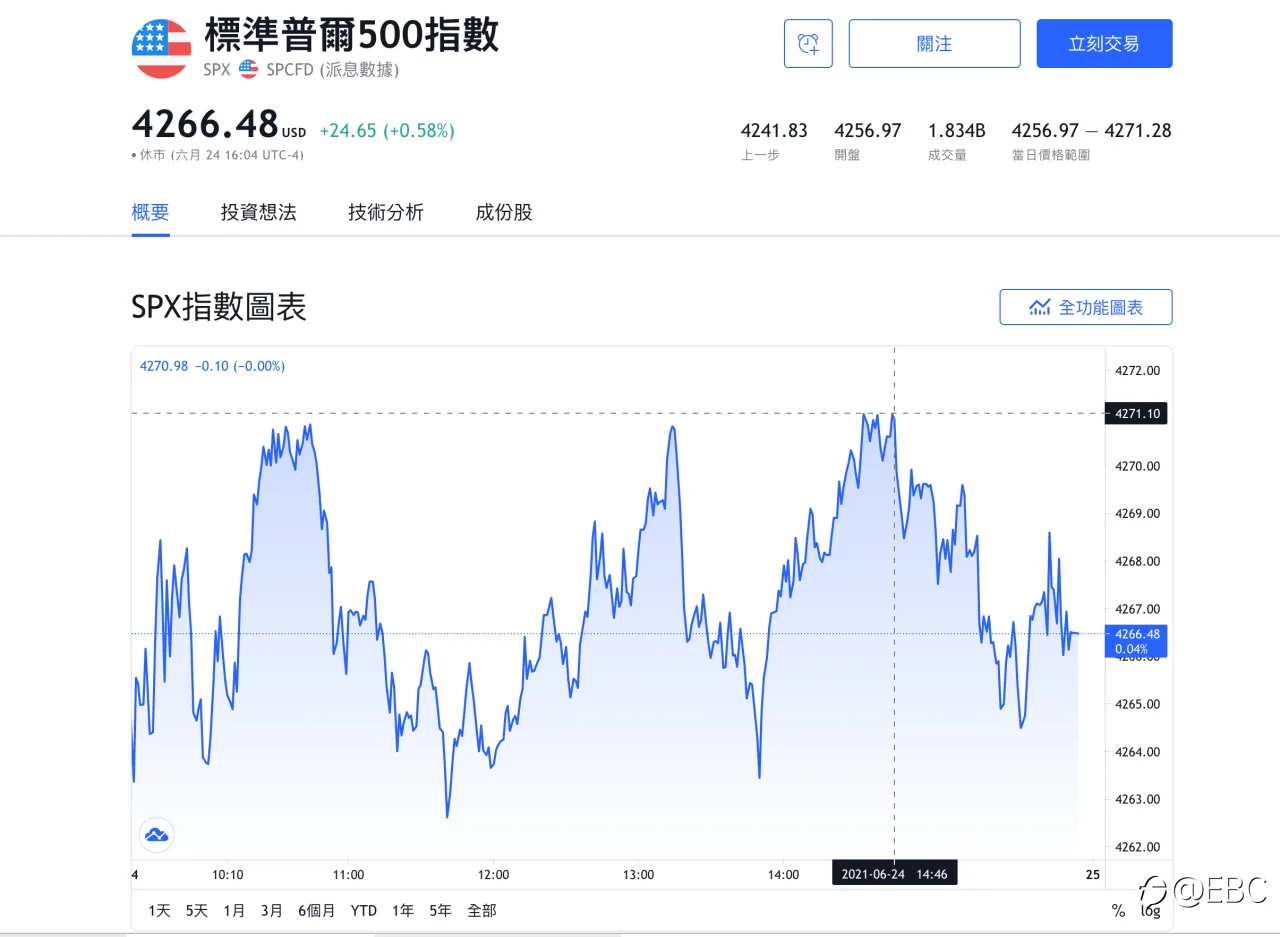Click the alert clock icon button

point(808,44)
